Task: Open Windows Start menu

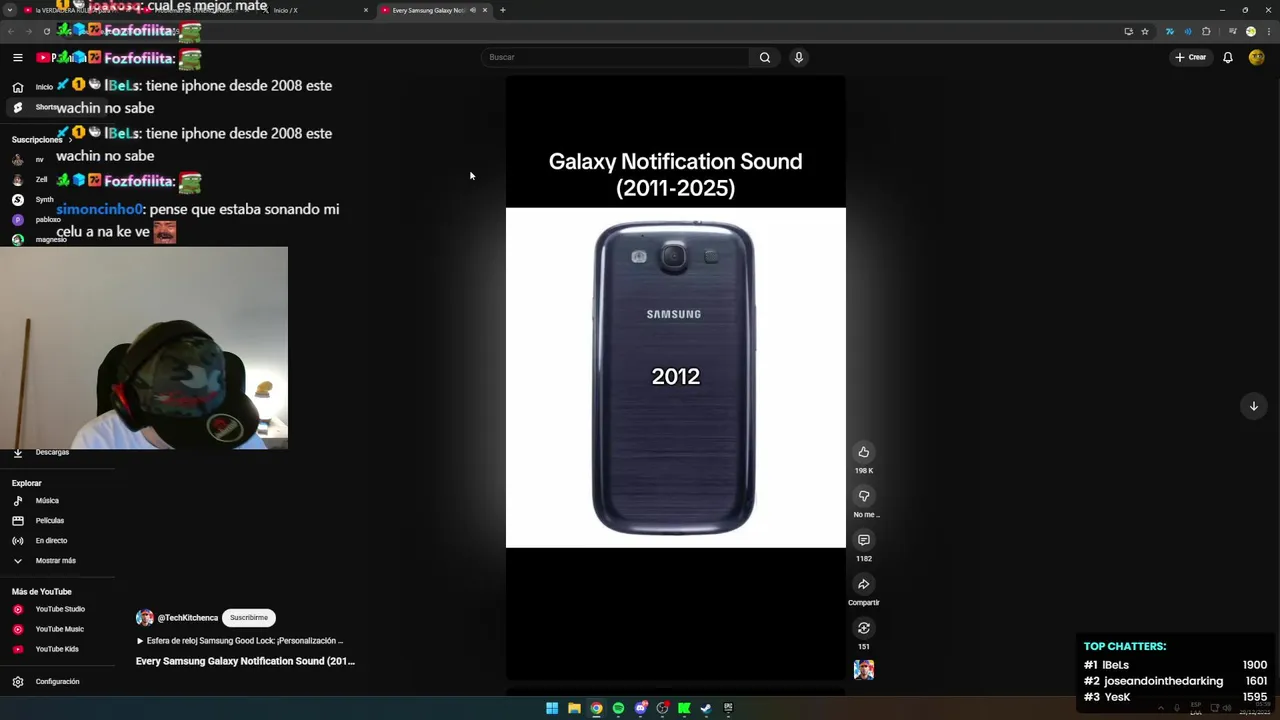Action: click(x=552, y=708)
